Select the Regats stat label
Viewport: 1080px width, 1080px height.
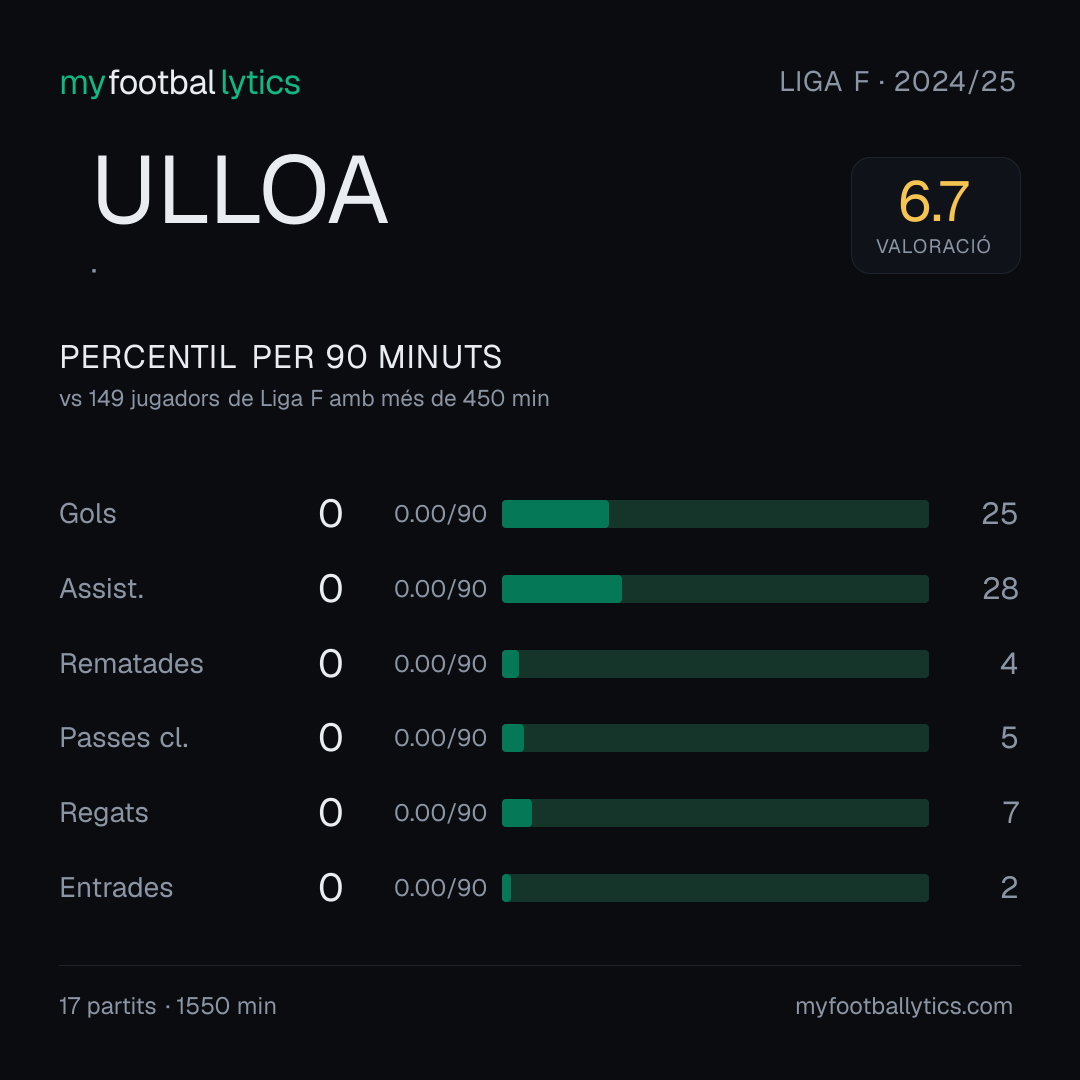(x=104, y=813)
